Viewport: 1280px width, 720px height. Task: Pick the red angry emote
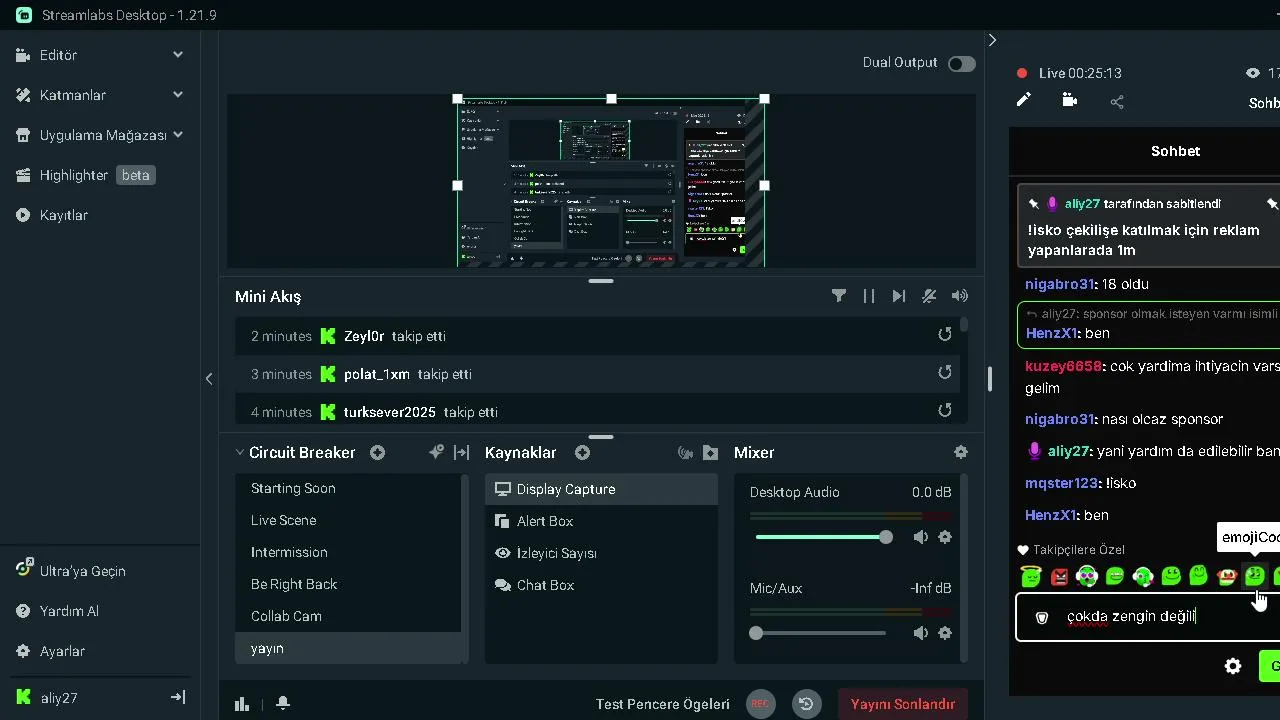1059,576
